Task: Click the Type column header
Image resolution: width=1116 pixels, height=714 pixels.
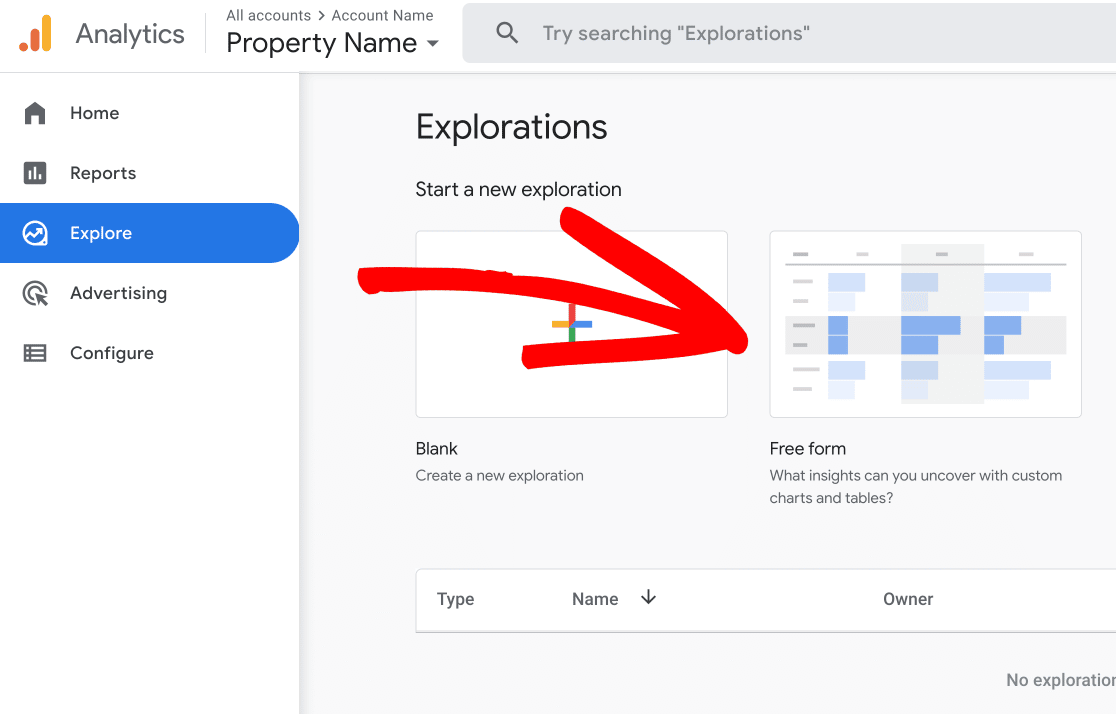Action: [x=455, y=599]
